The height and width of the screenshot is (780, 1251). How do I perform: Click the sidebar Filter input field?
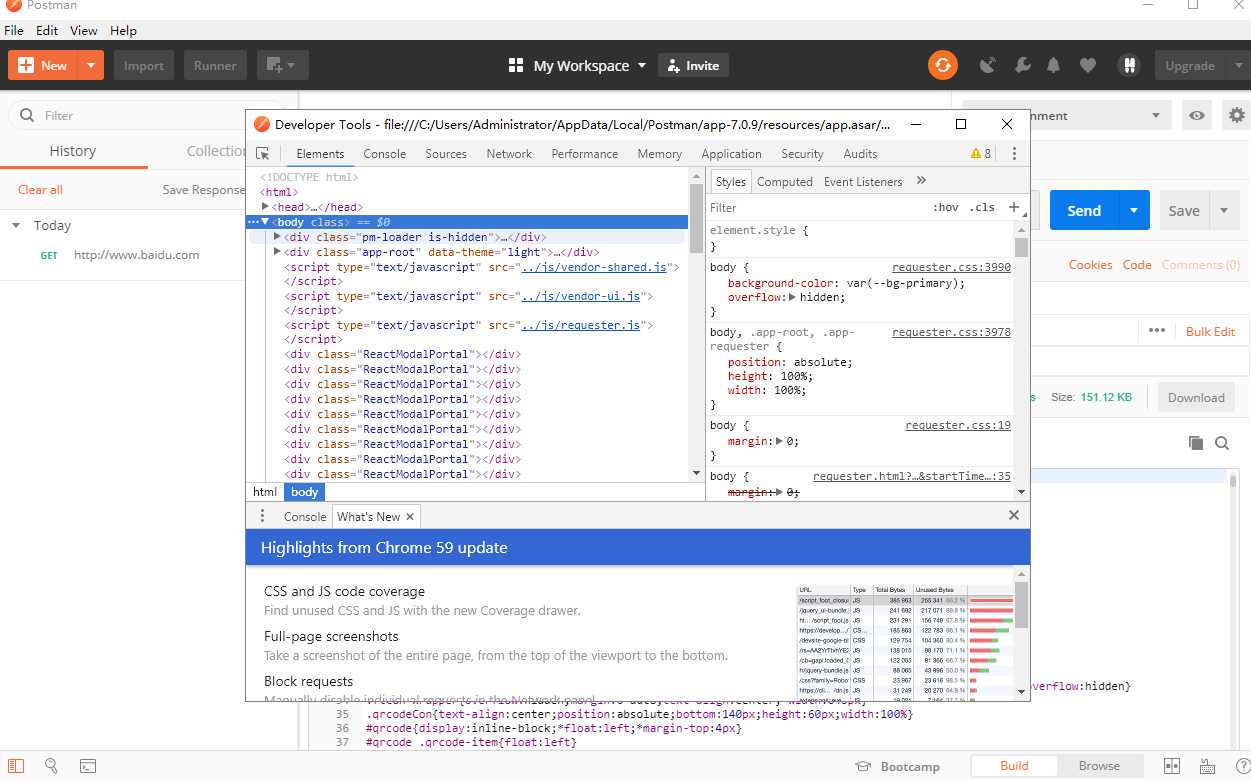pos(146,116)
